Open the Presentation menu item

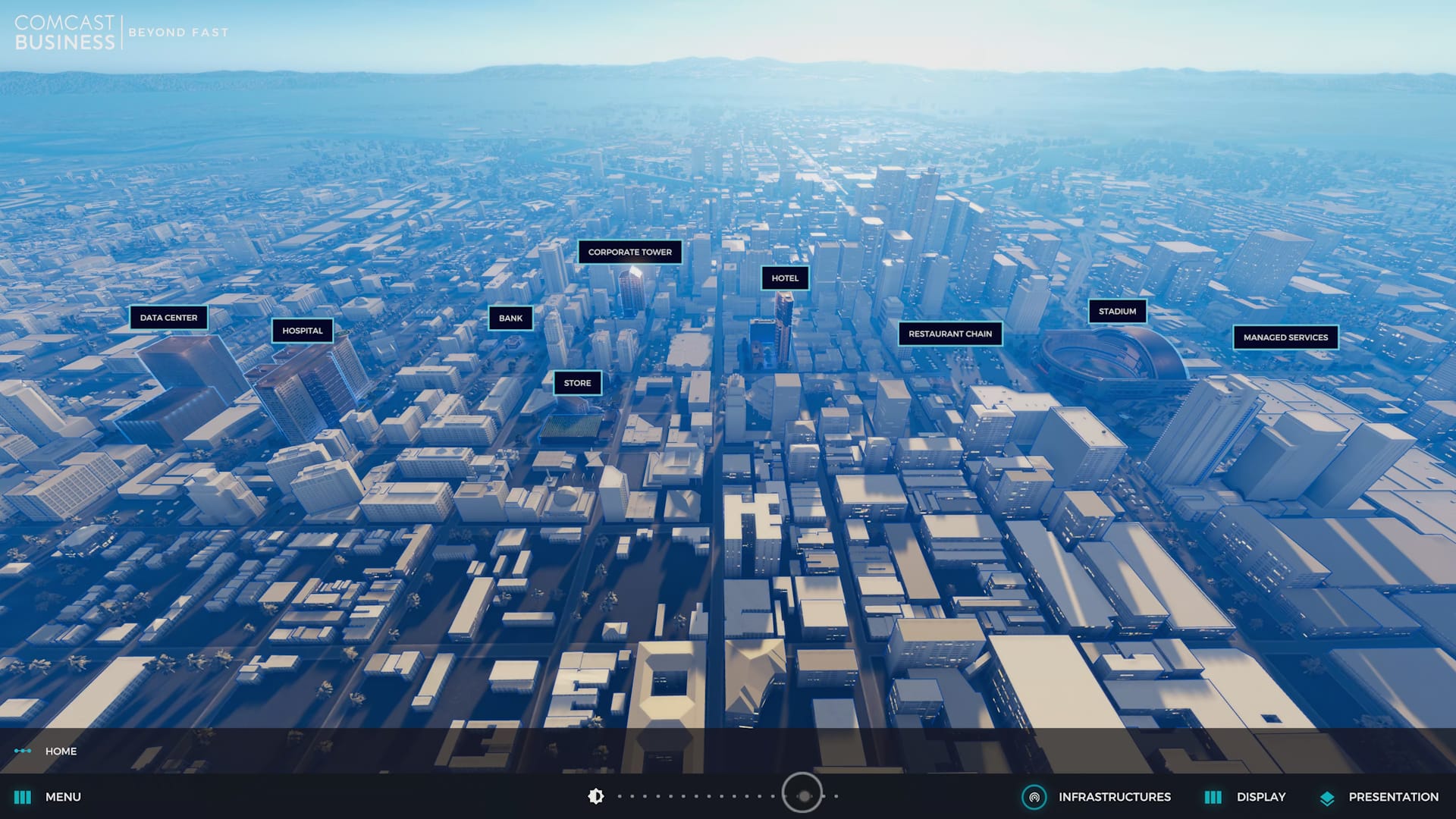pos(1393,797)
